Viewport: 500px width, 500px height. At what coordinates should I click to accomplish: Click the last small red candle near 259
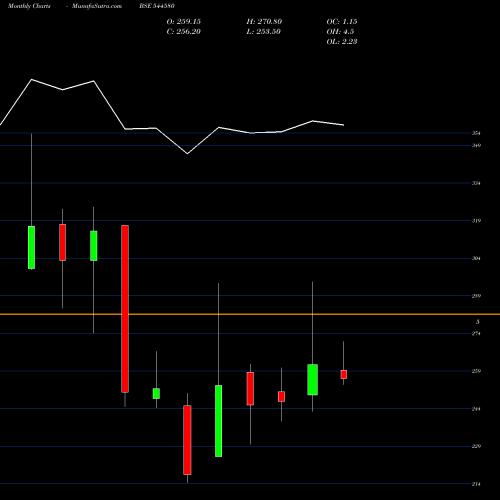pos(344,374)
